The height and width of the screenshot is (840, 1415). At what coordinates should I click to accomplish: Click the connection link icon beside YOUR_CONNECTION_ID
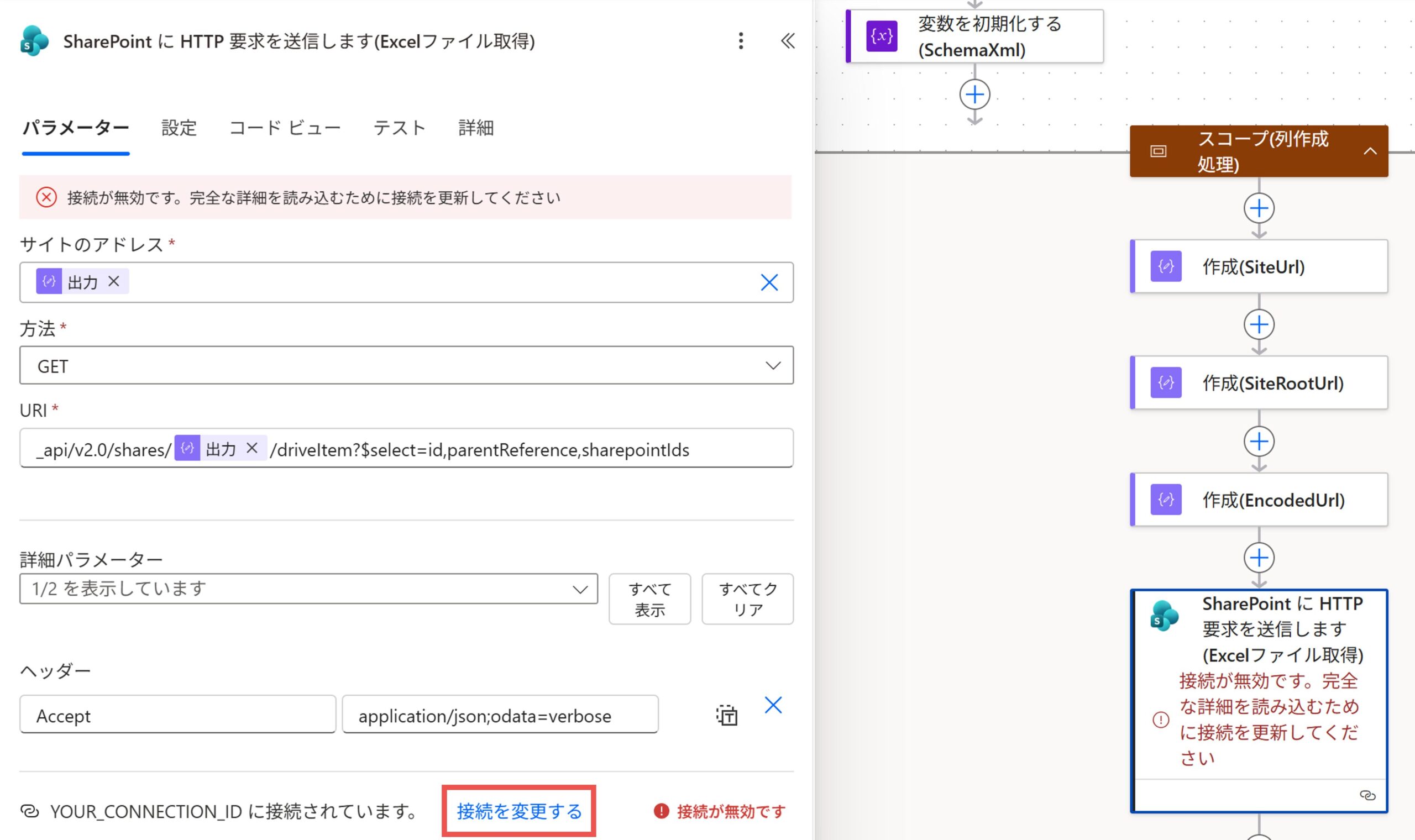click(30, 811)
